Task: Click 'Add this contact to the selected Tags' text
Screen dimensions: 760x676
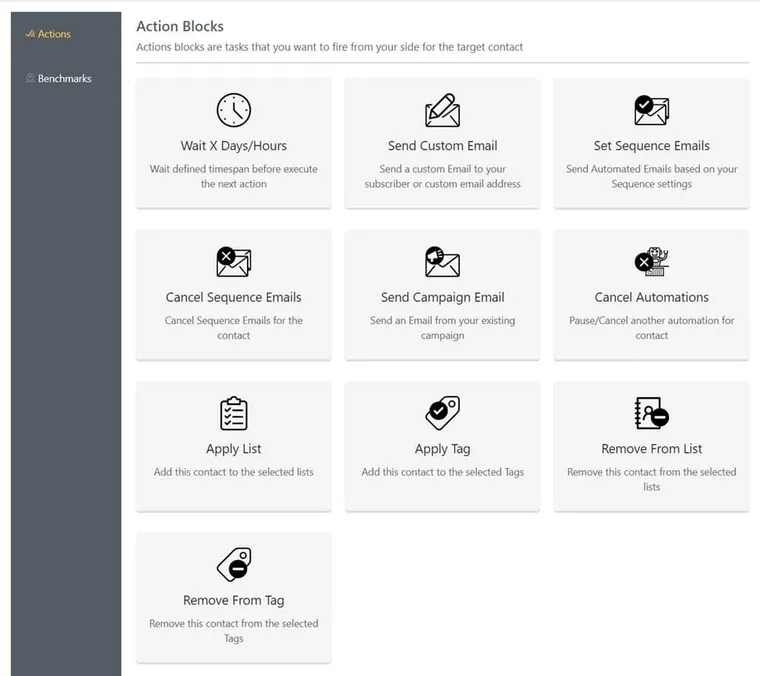Action: (443, 472)
